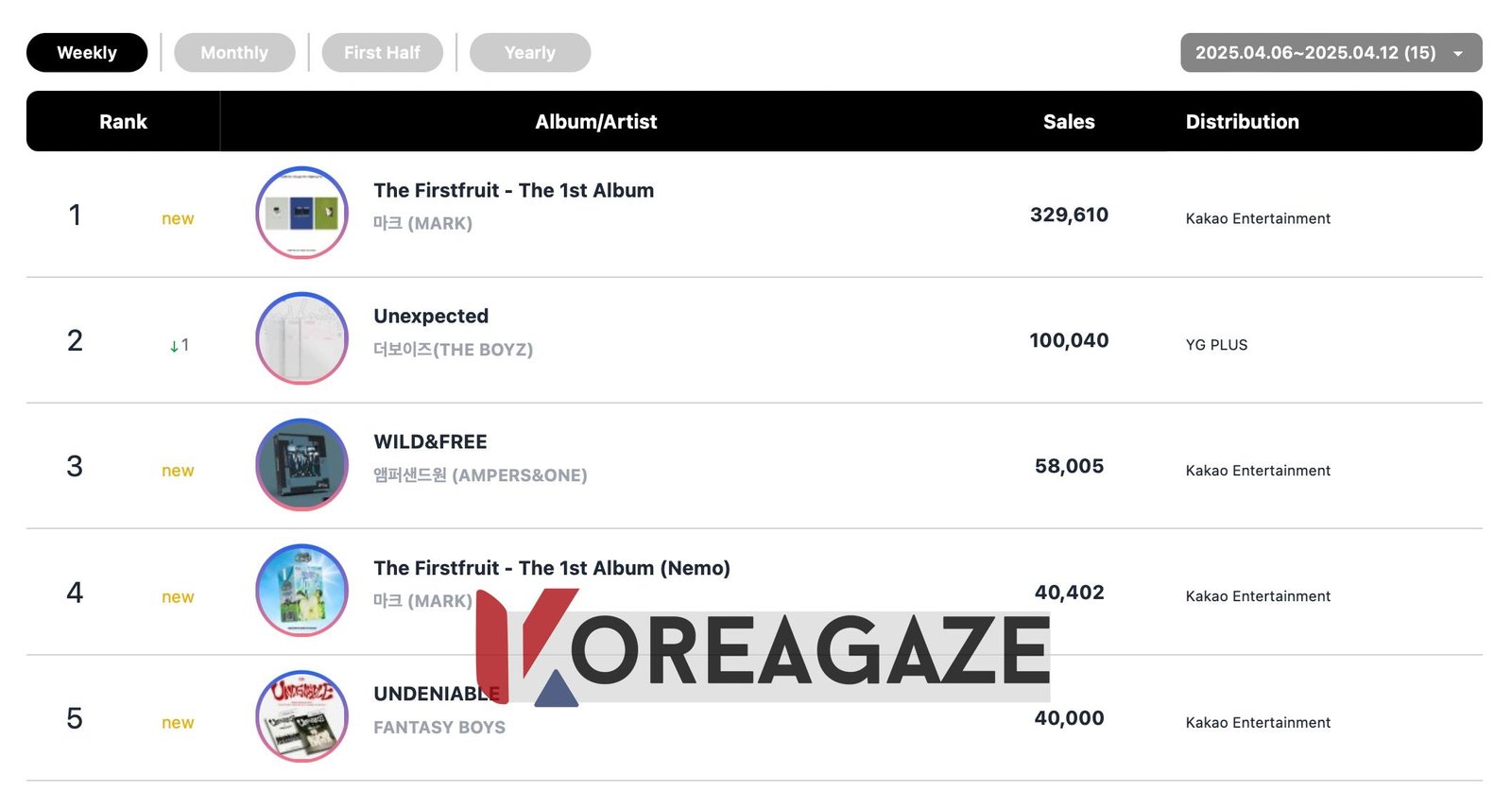Screen dimensions: 1512x792
Task: Open the WILD&FREE album title link
Action: click(x=430, y=441)
